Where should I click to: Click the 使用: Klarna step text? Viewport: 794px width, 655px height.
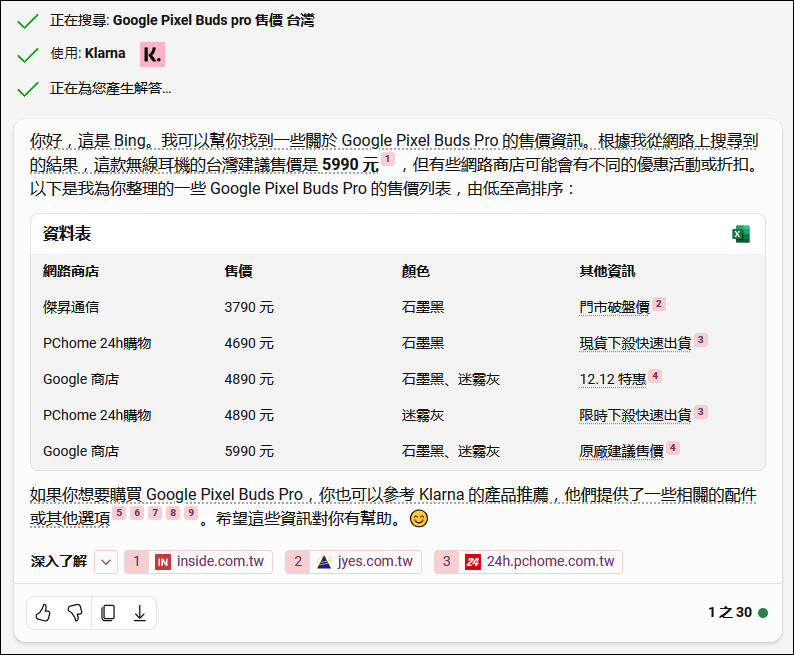pyautogui.click(x=88, y=53)
